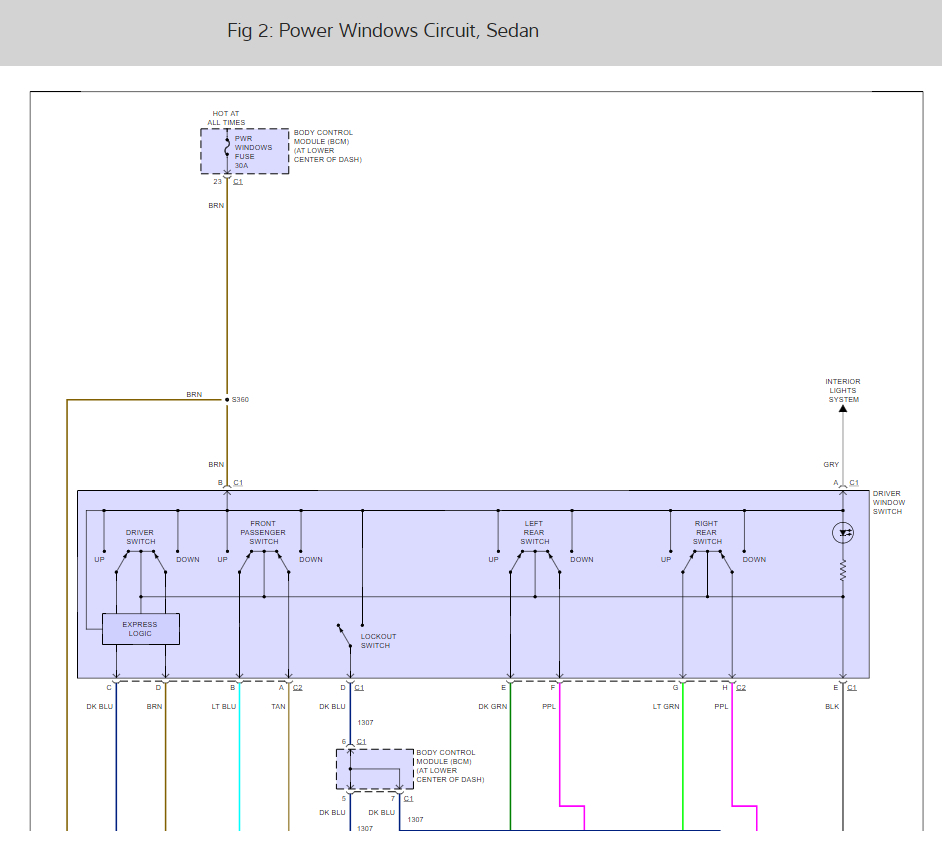Click the 'PWR WINDOWS FUSE 30A' text
The image size is (942, 844).
click(x=253, y=152)
